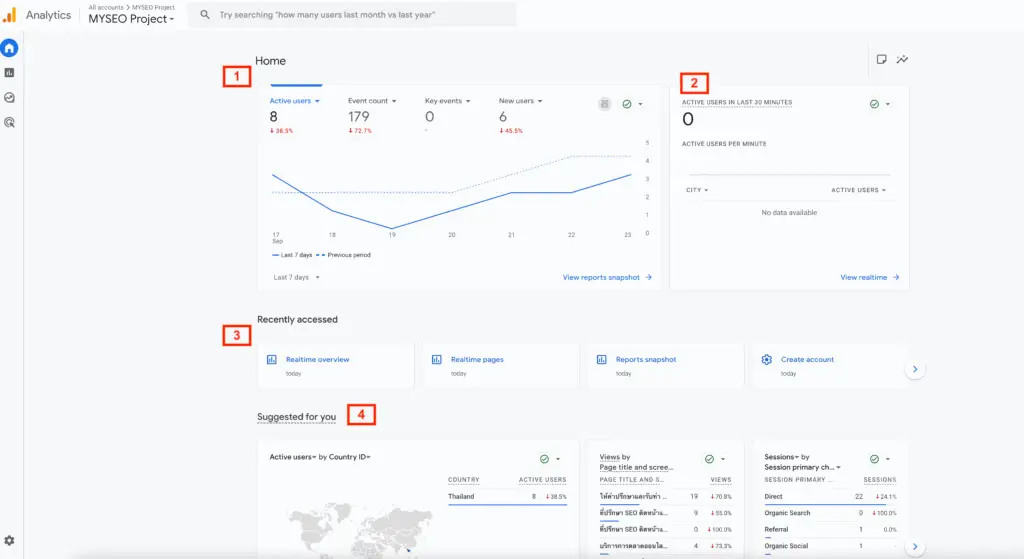1024x559 pixels.
Task: Open Event count metric dropdown
Action: (x=372, y=101)
